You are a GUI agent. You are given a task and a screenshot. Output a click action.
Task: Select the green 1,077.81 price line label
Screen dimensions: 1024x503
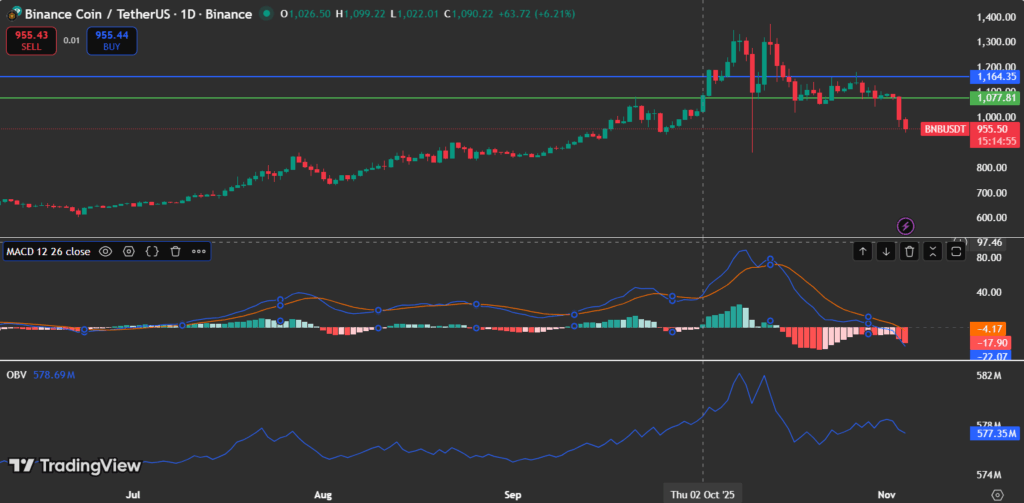pos(996,97)
